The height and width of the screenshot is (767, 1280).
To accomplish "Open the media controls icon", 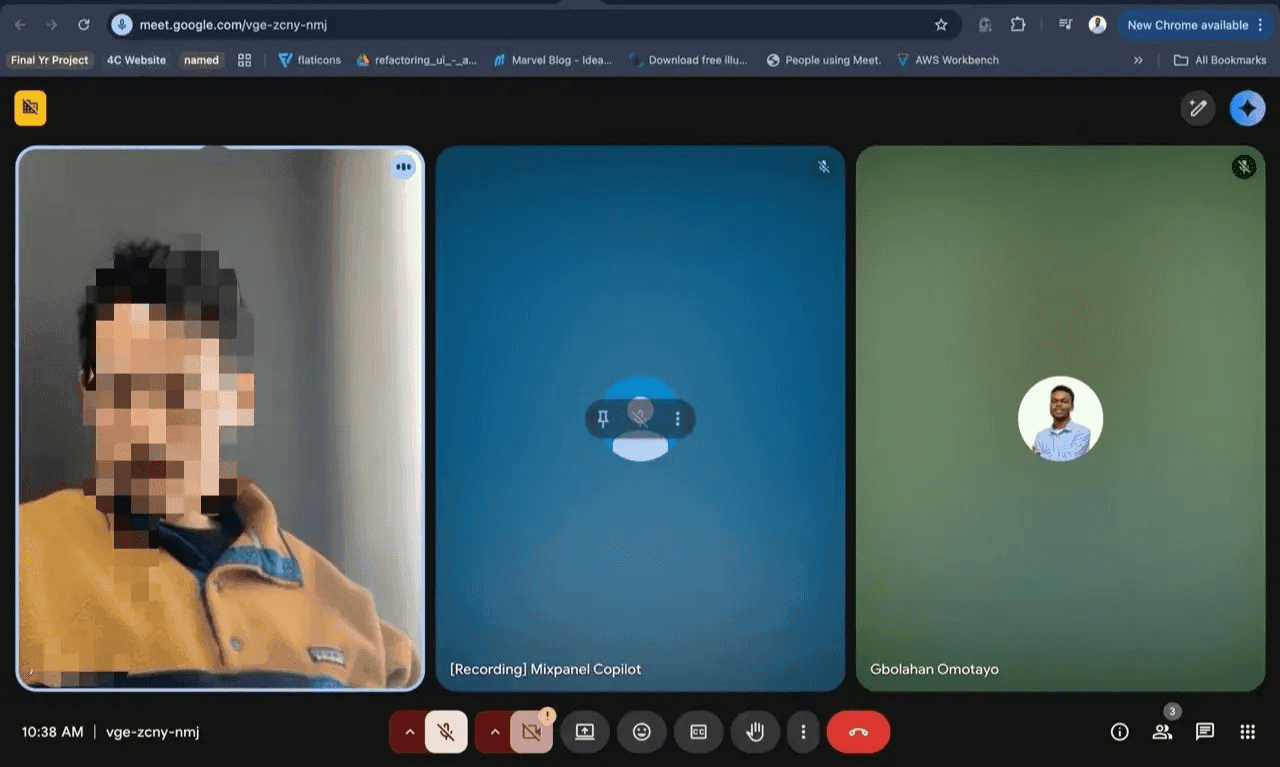I will coord(1066,25).
